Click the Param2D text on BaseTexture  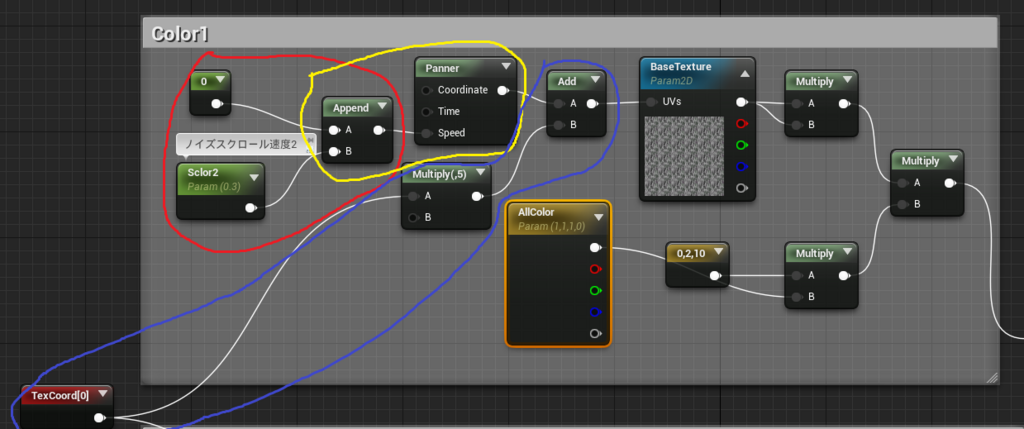(673, 81)
